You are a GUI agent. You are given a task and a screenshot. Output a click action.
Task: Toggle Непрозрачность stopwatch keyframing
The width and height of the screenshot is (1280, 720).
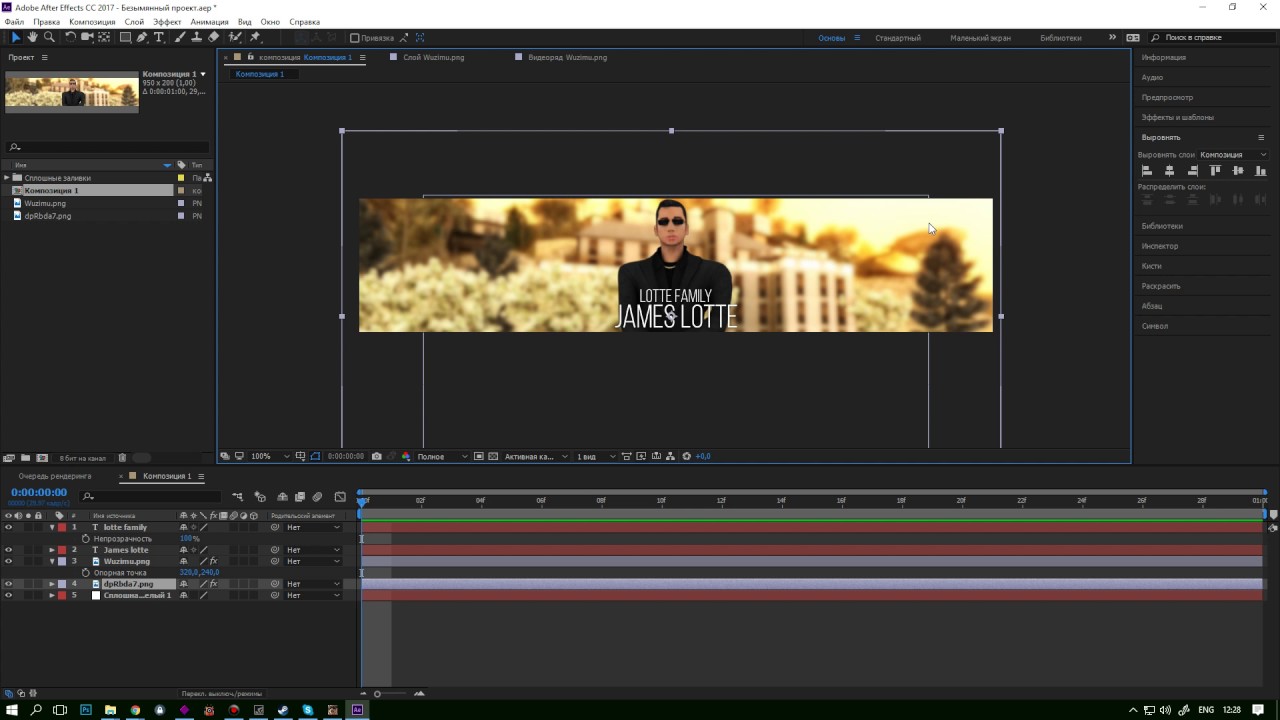tap(86, 539)
